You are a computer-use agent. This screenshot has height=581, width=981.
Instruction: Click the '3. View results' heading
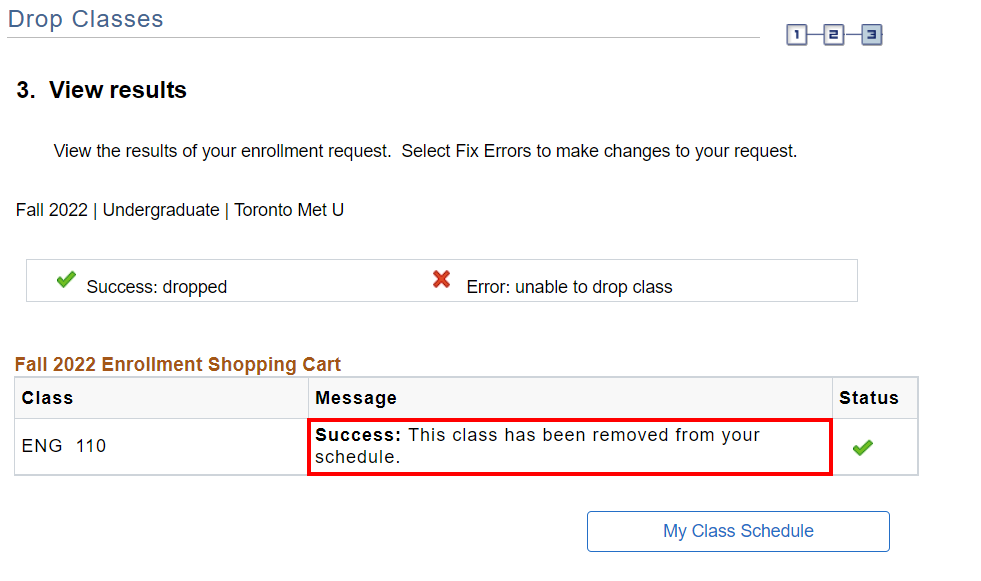(102, 90)
